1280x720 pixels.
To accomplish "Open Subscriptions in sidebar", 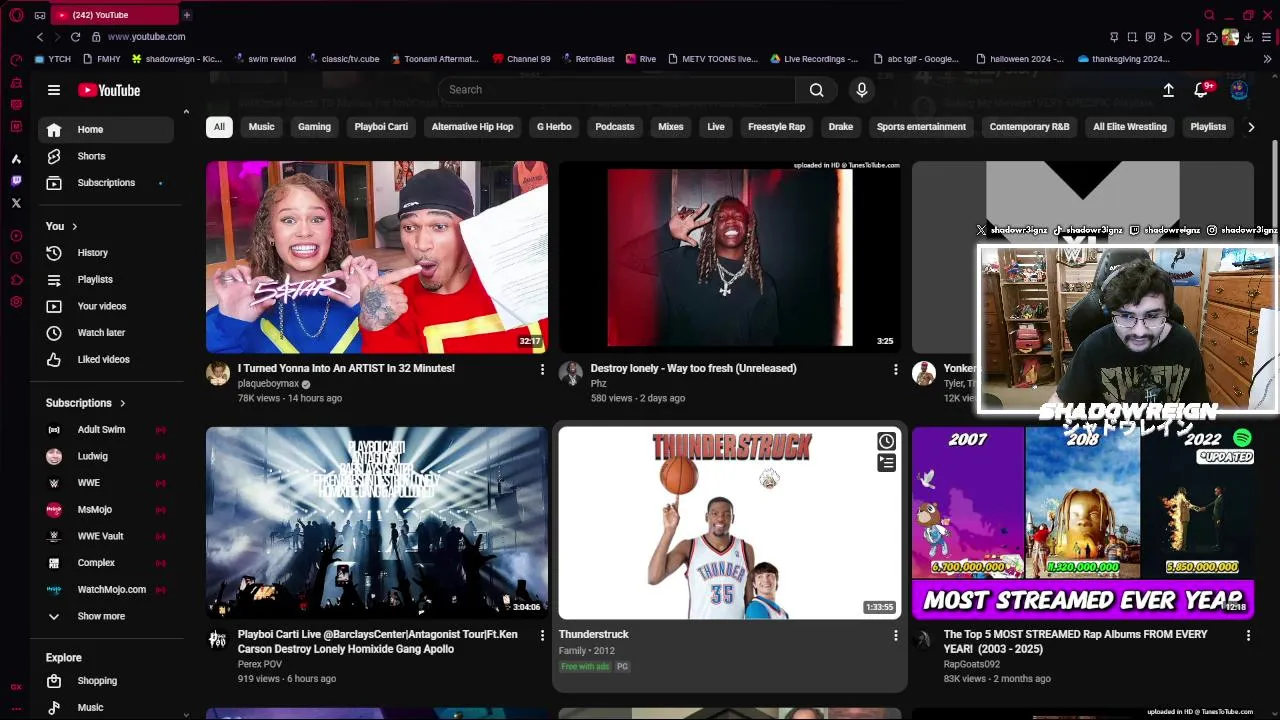I will click(106, 183).
